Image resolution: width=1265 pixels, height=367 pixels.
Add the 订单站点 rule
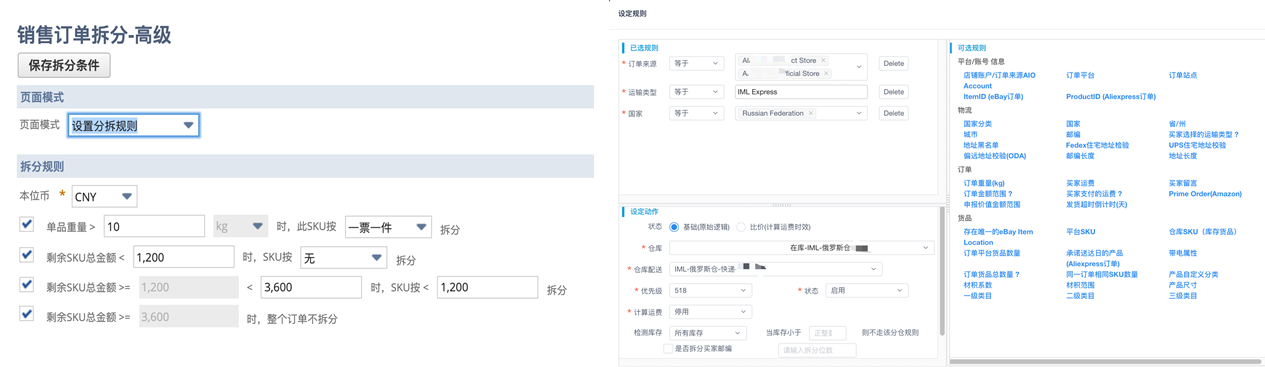(1183, 75)
